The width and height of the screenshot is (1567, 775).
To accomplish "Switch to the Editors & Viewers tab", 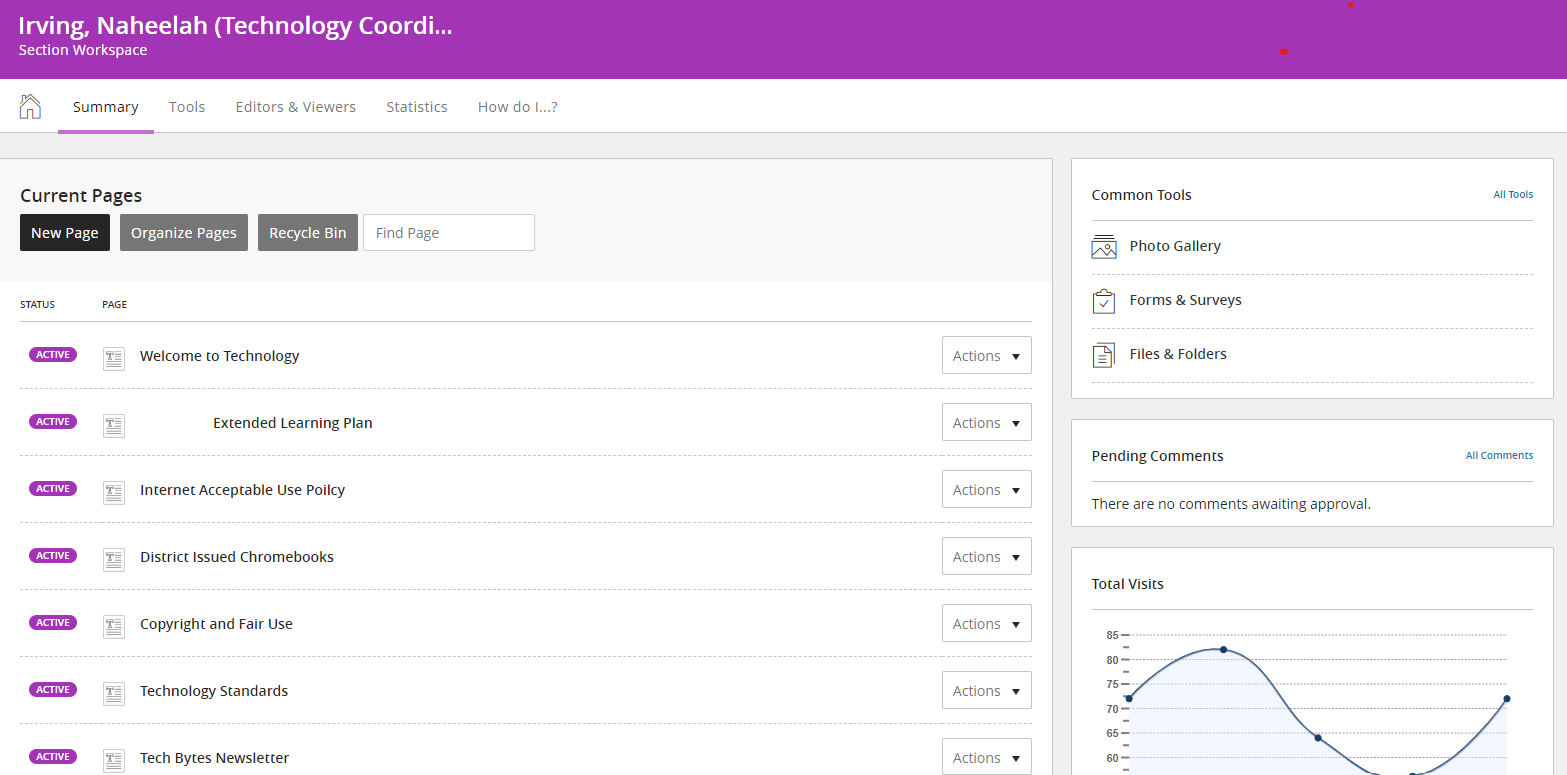I will click(x=295, y=107).
